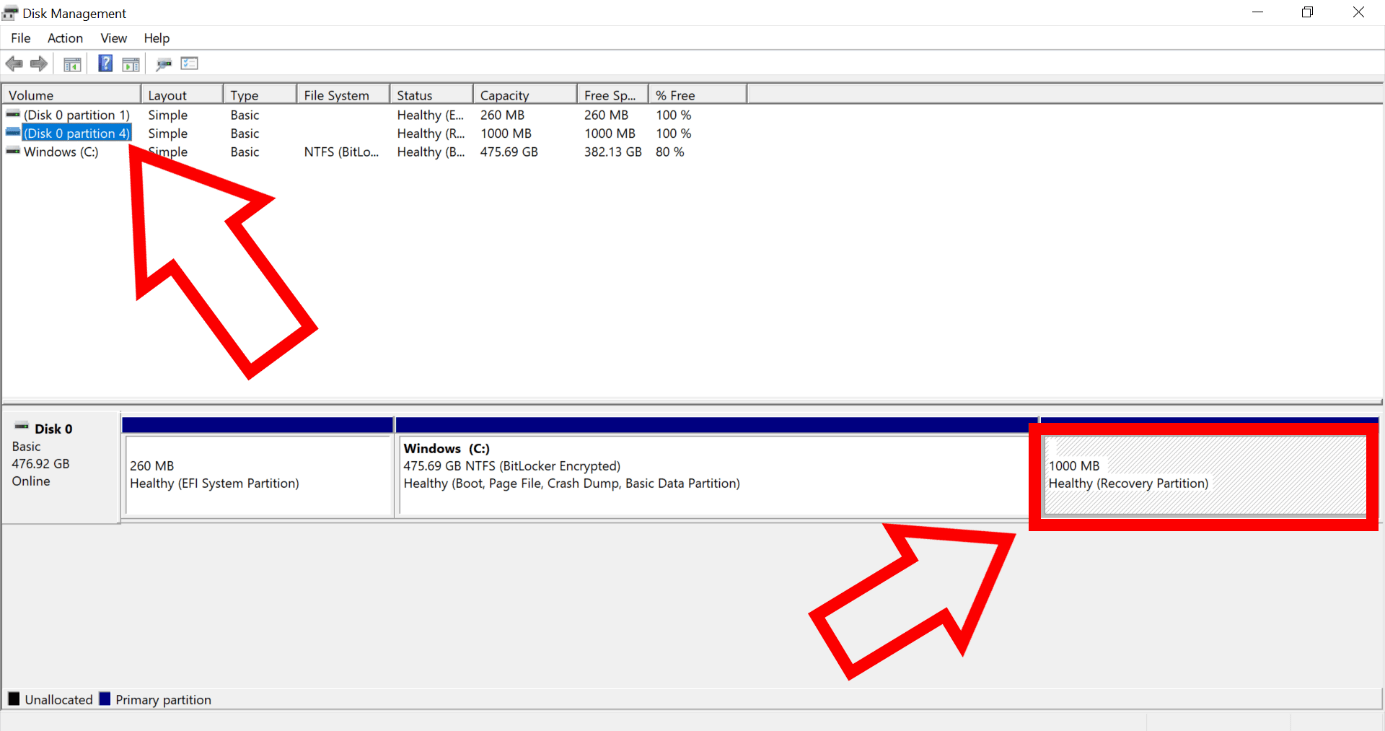Image resolution: width=1385 pixels, height=731 pixels.
Task: Open Help using the blue question mark icon
Action: point(105,63)
